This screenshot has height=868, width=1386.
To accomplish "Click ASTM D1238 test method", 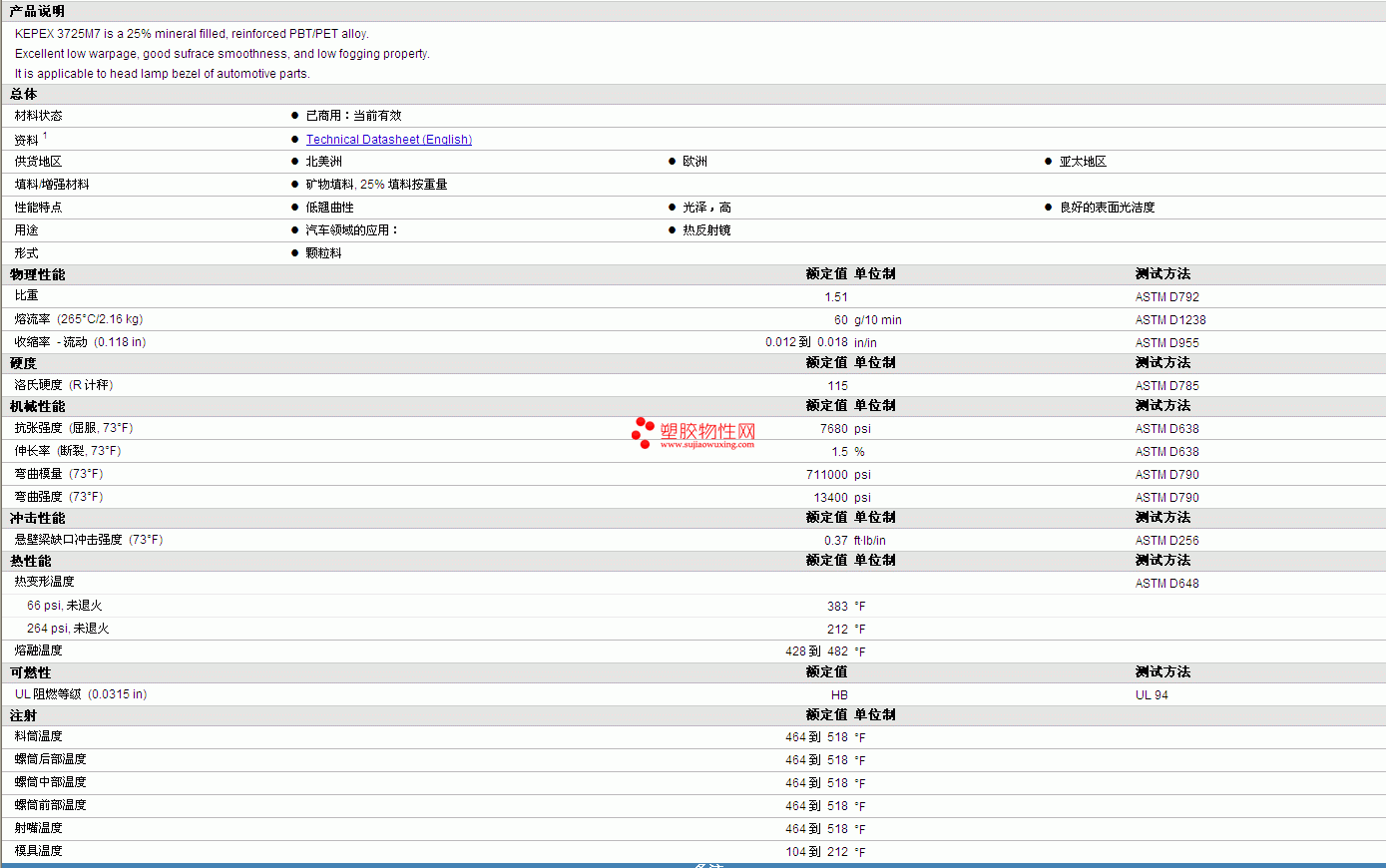I will tap(1170, 320).
